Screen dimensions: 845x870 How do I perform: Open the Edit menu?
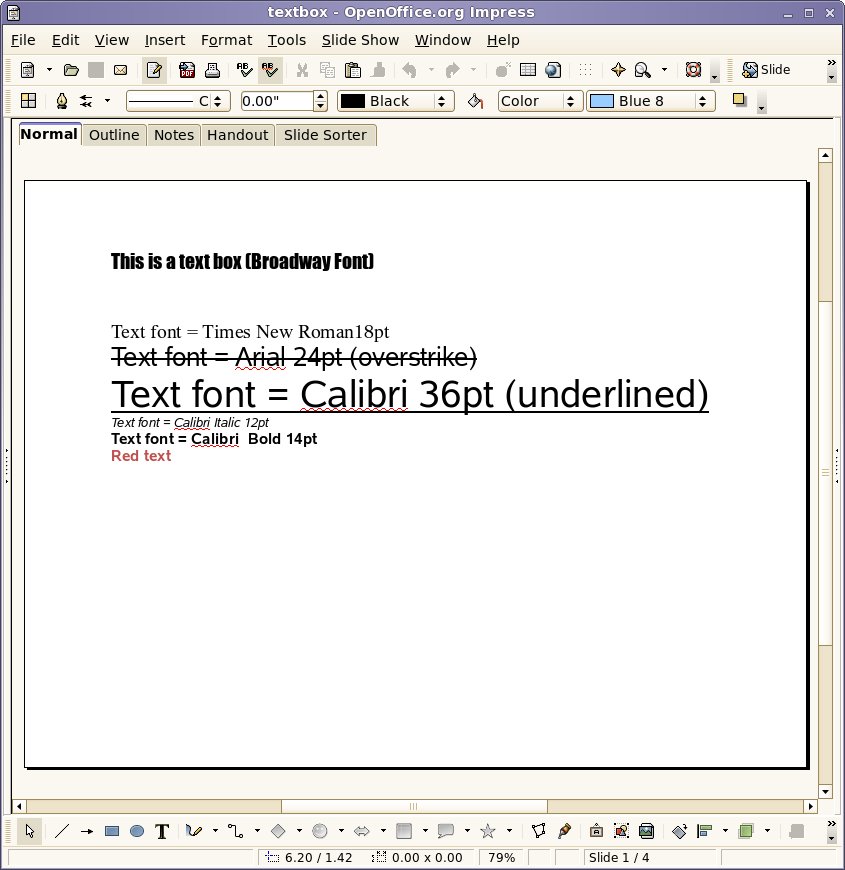[65, 40]
